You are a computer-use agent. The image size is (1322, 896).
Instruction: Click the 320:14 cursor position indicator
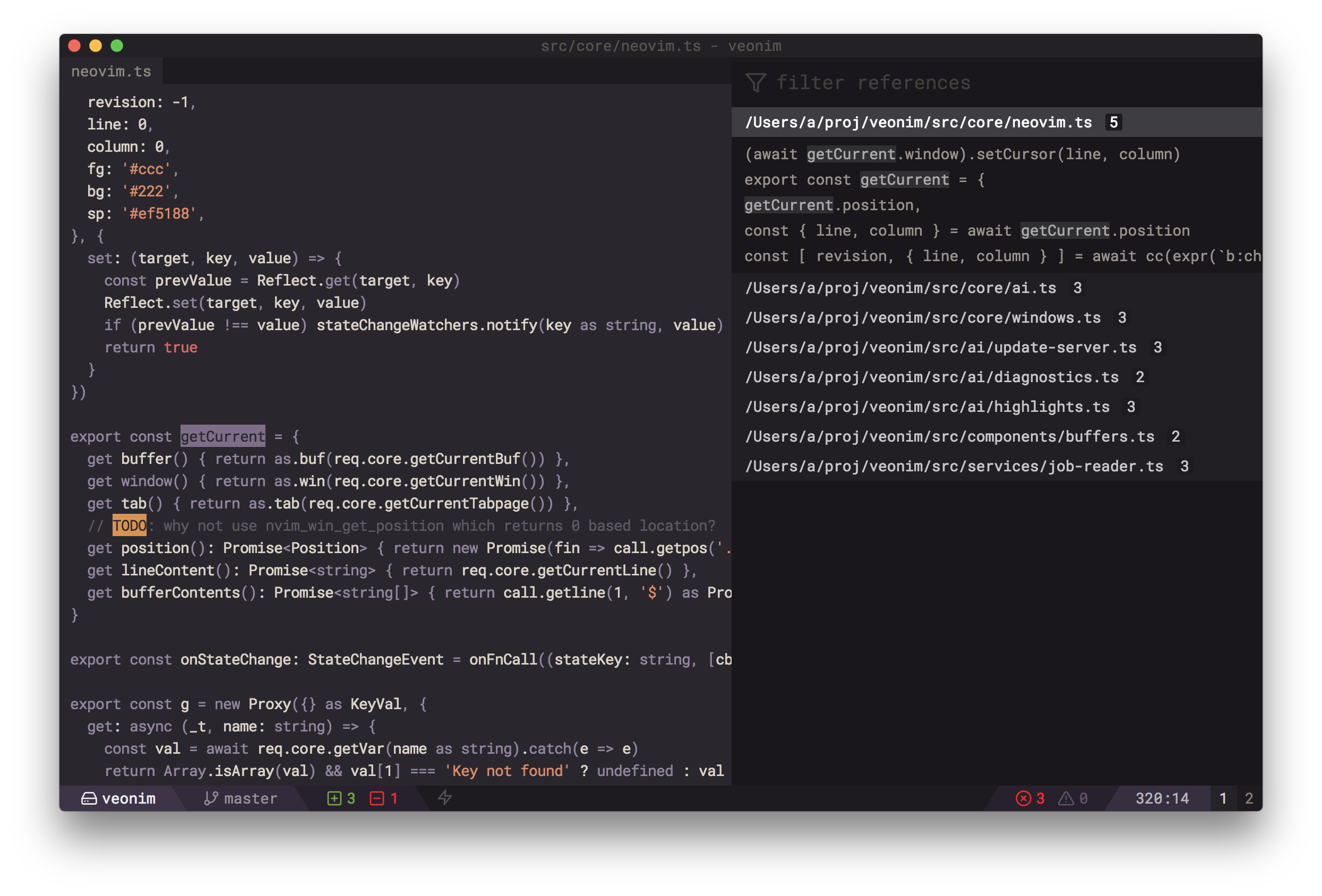pos(1162,799)
